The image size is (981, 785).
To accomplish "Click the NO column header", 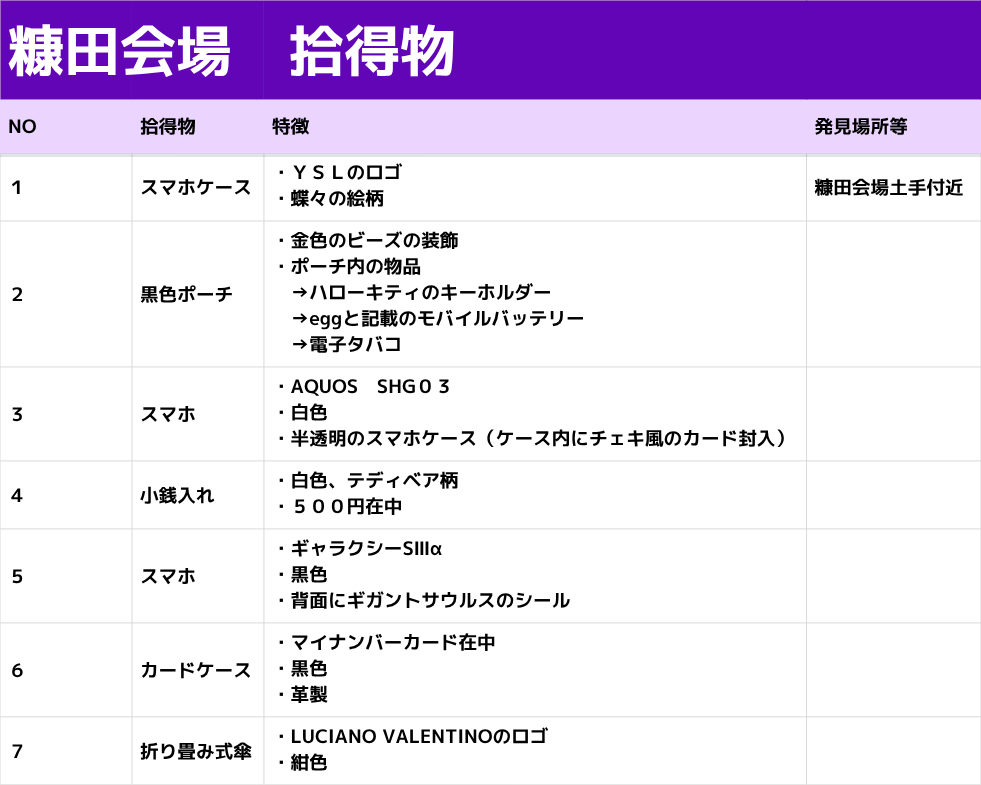I will 23,127.
